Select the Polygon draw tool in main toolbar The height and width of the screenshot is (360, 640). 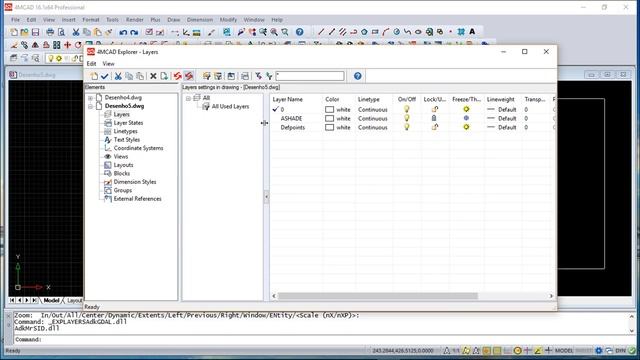coord(364,32)
